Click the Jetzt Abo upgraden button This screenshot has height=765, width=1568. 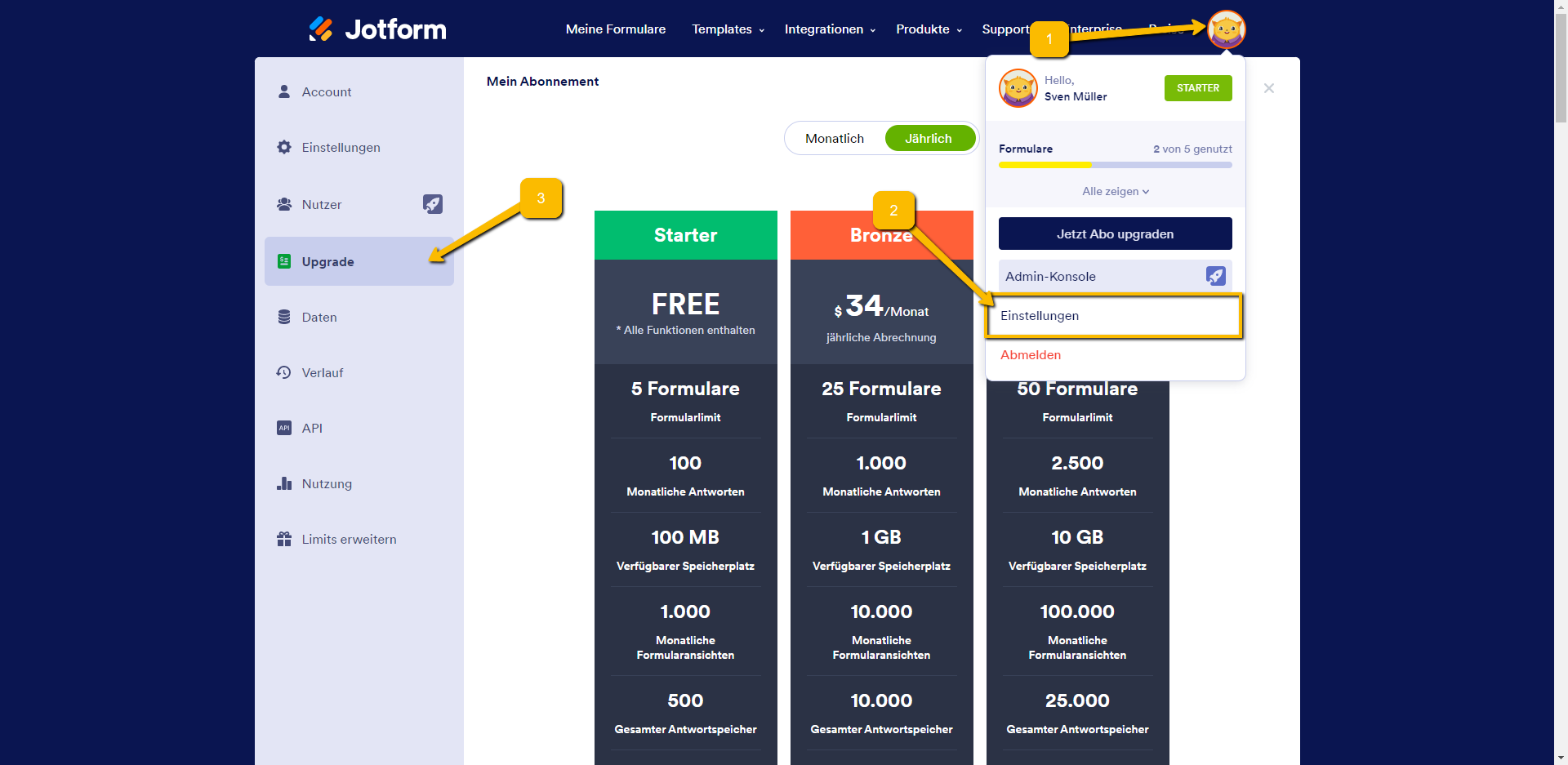1115,234
